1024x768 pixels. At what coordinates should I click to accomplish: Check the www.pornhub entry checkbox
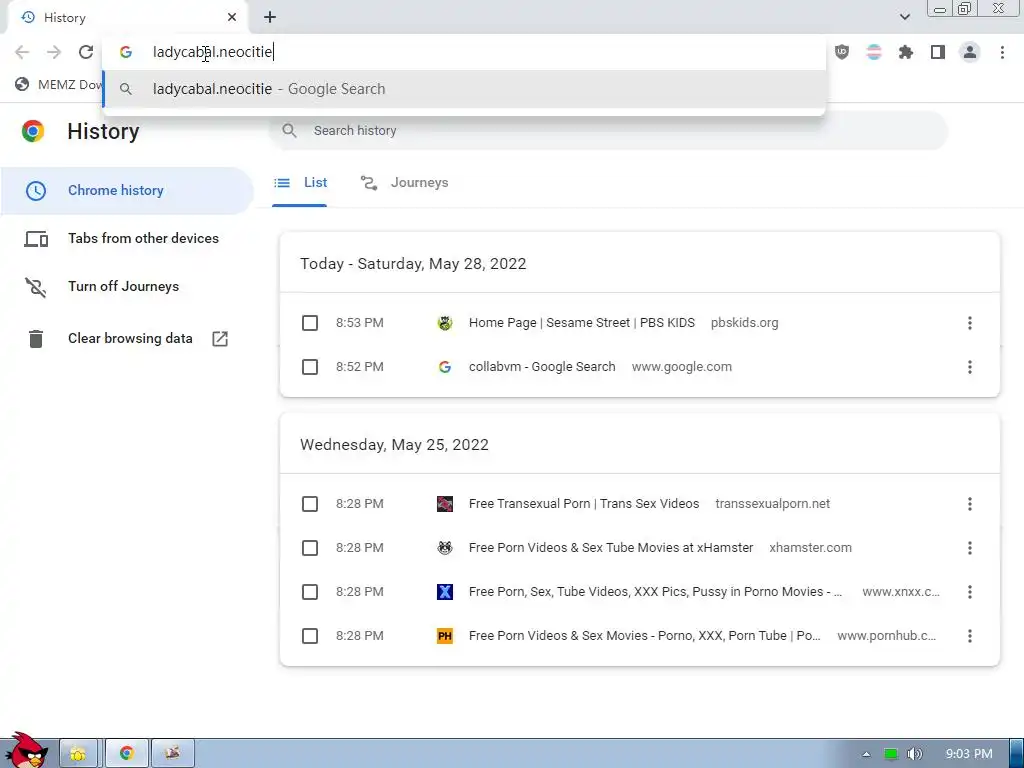(310, 636)
